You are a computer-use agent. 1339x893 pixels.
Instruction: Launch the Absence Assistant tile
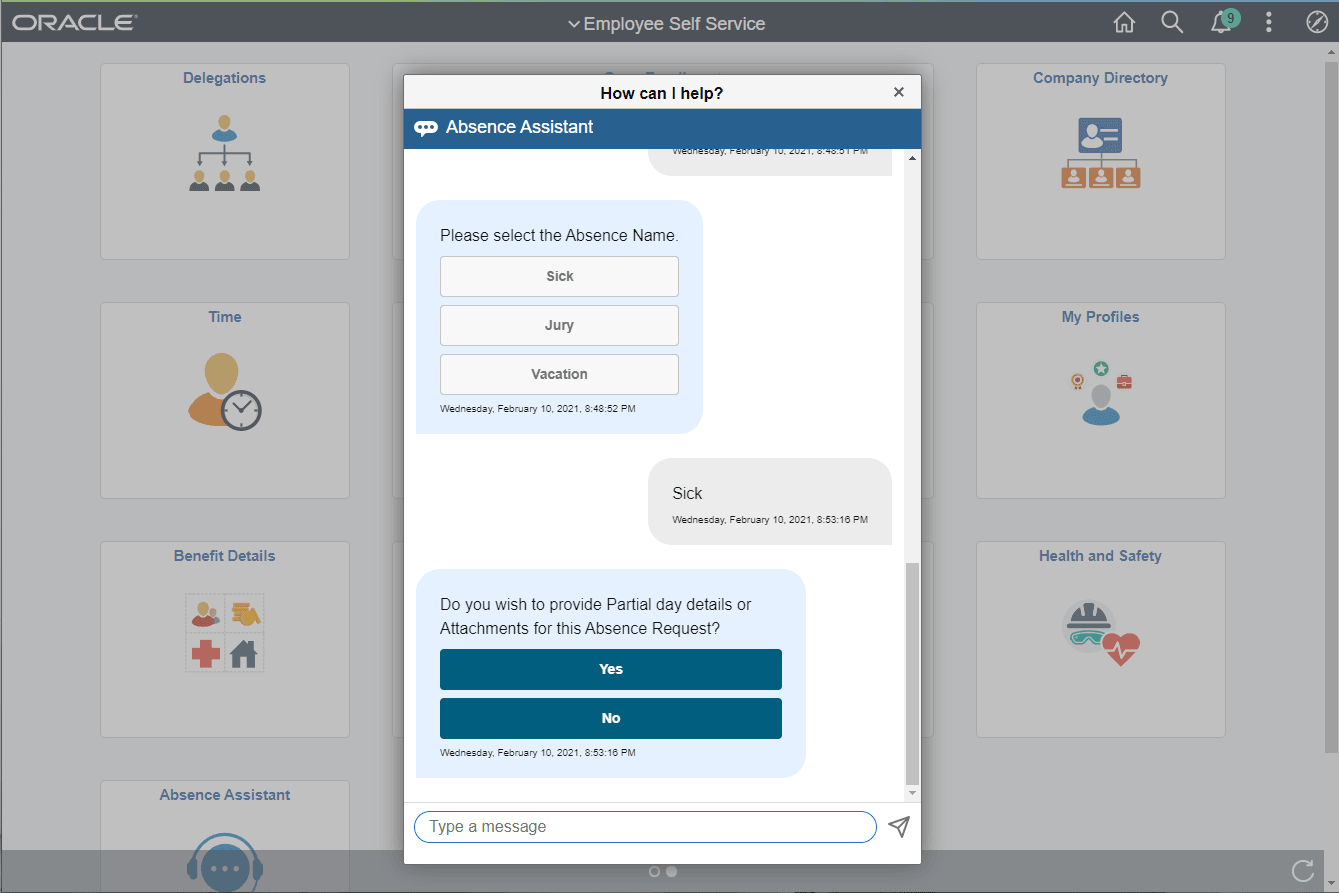[x=224, y=840]
